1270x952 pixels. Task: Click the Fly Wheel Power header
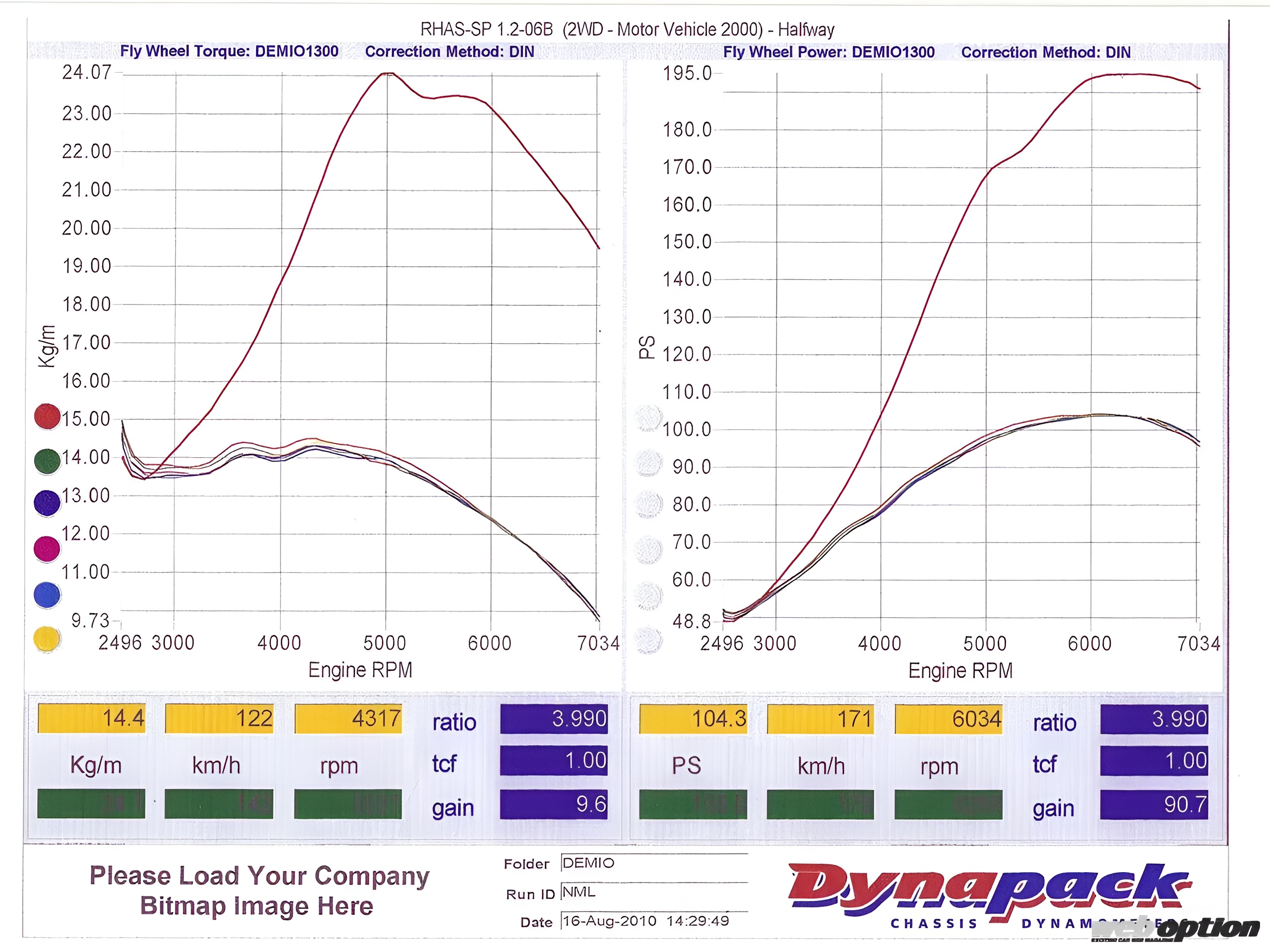(828, 52)
